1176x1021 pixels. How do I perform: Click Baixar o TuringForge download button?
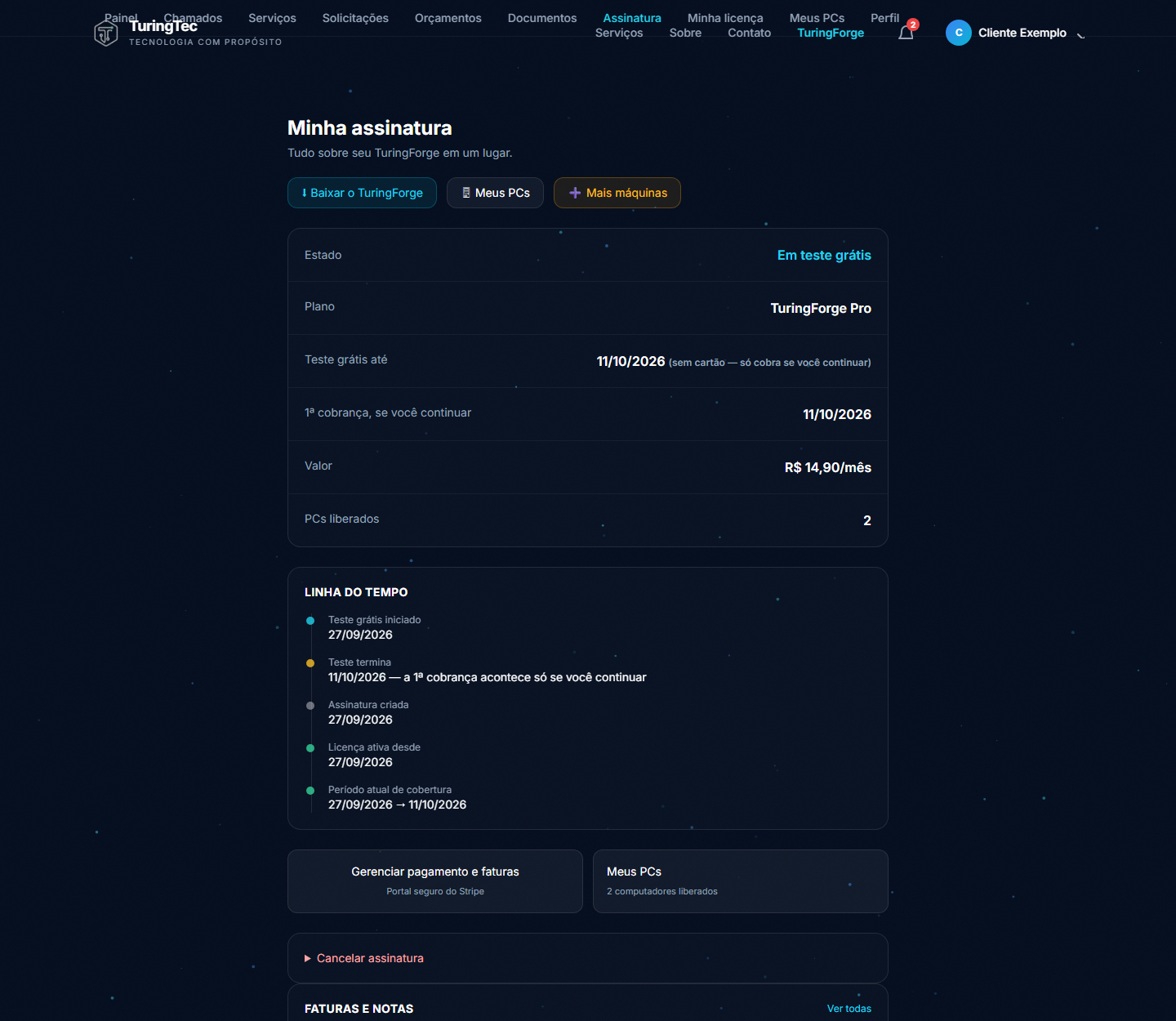pyautogui.click(x=362, y=193)
